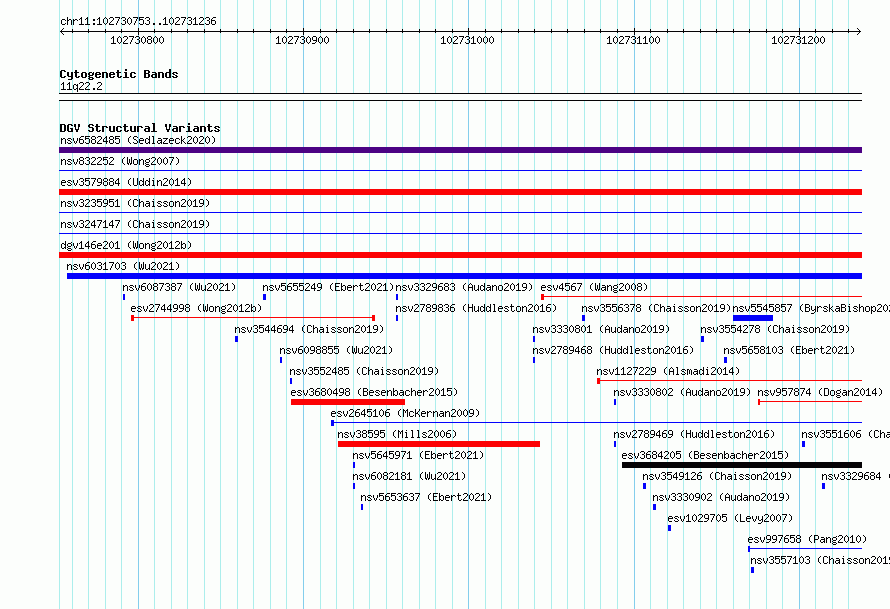The height and width of the screenshot is (609, 890).
Task: Open the nsv832252 (Wong2007) label
Action: [x=120, y=161]
